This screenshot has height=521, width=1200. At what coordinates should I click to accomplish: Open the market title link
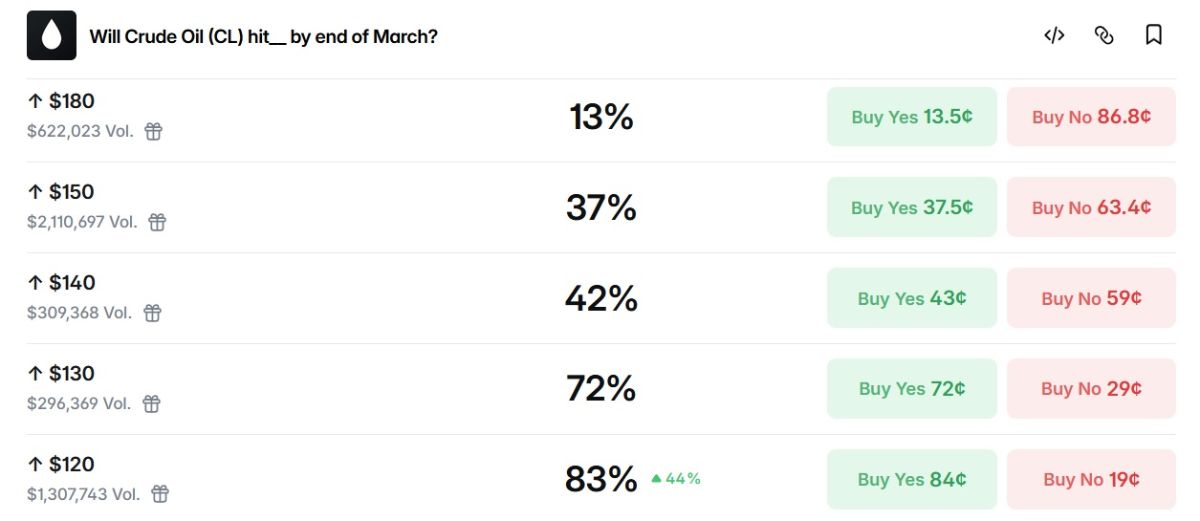[x=263, y=37]
